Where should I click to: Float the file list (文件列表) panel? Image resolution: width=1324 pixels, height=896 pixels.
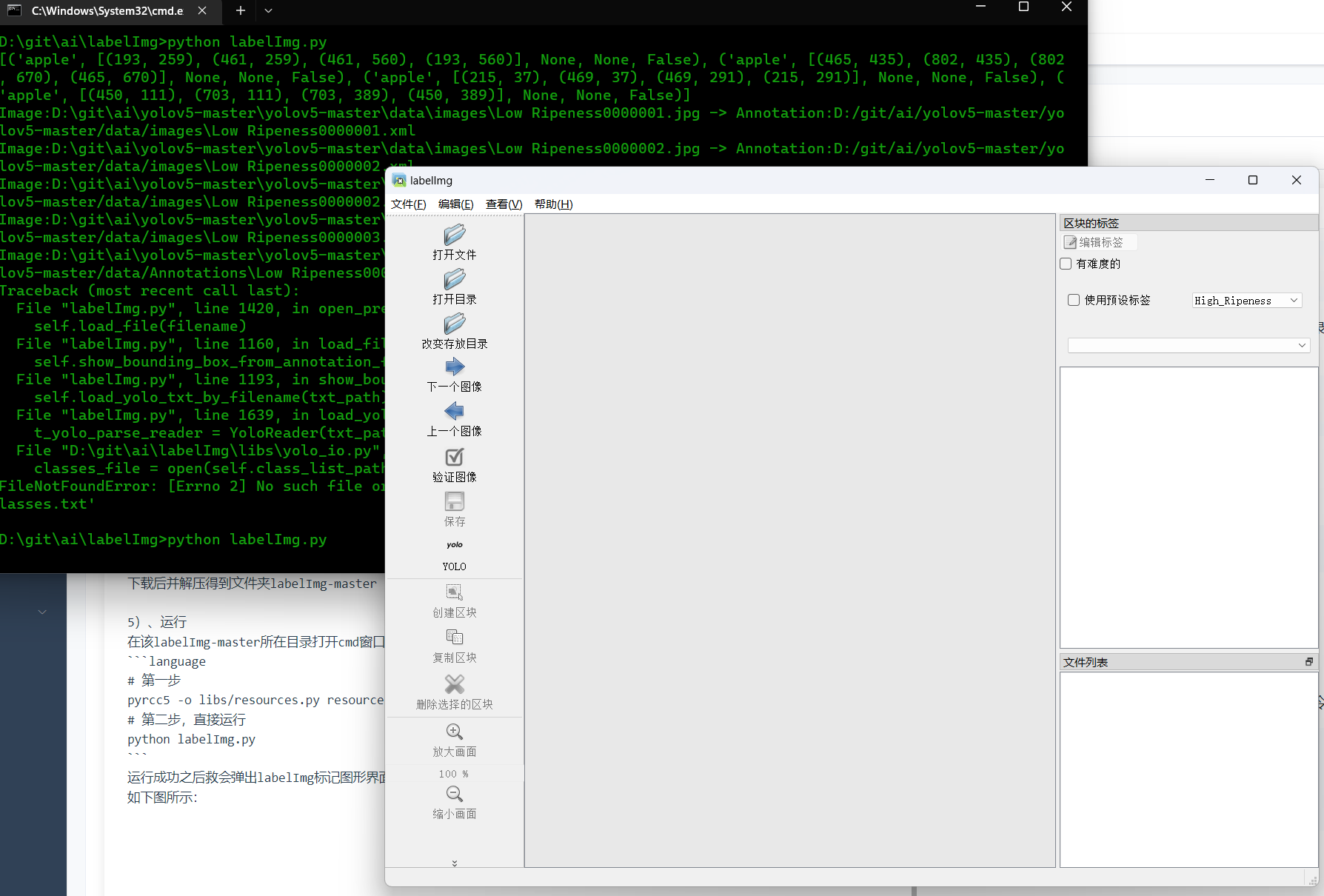1308,662
